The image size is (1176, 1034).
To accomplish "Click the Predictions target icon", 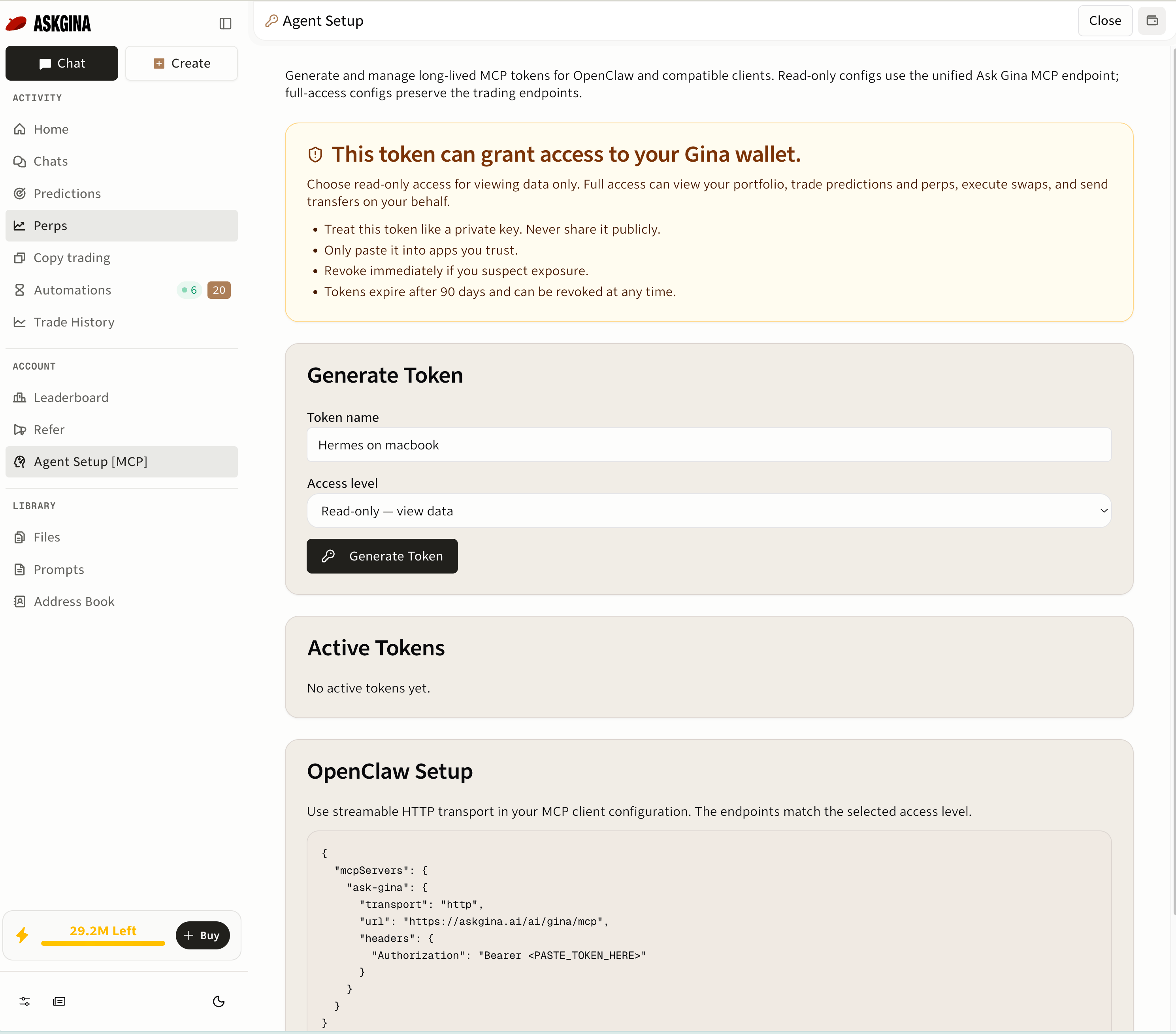I will (x=20, y=193).
